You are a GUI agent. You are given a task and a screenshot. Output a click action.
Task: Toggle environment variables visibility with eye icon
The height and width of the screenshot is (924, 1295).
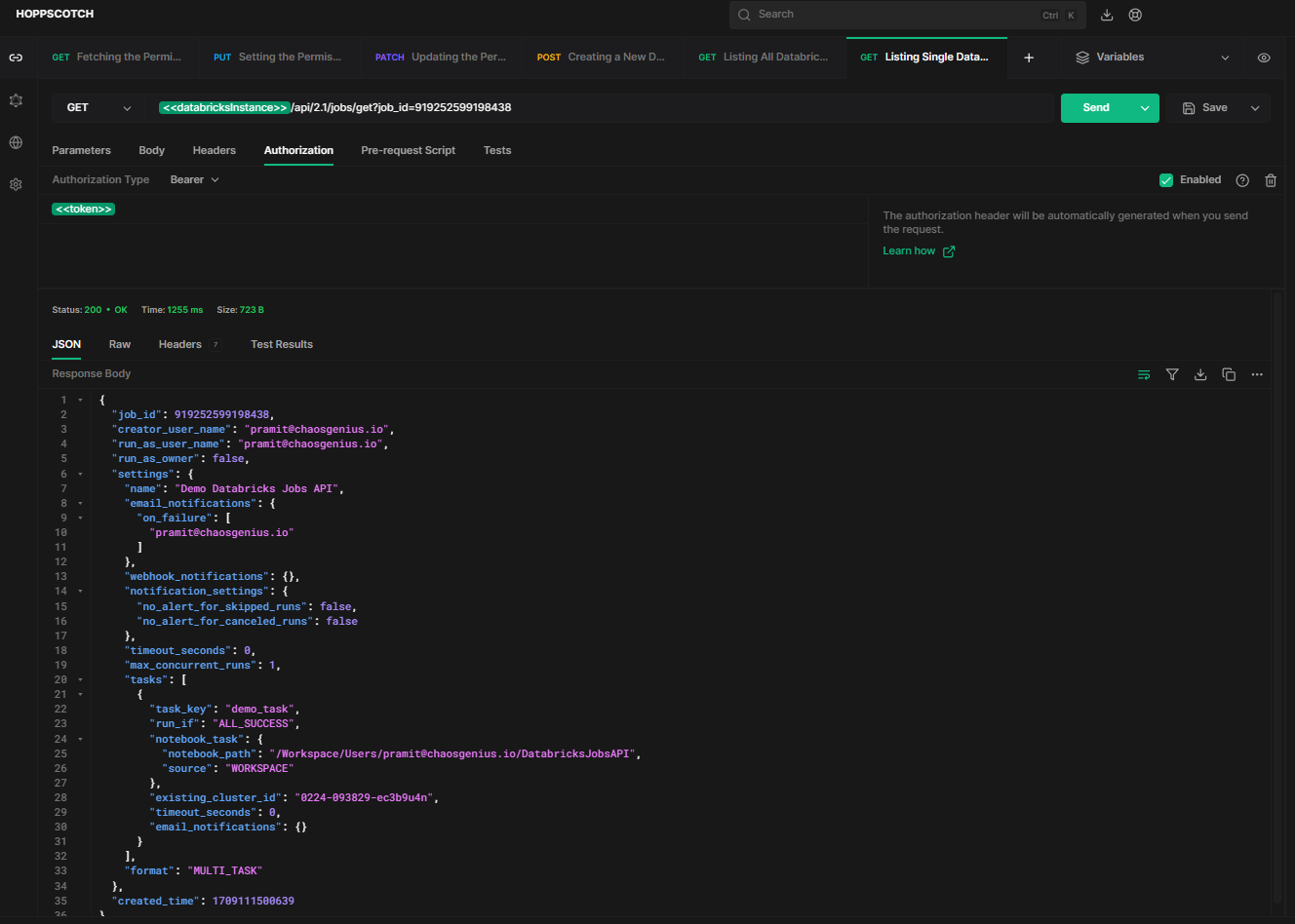tap(1264, 58)
